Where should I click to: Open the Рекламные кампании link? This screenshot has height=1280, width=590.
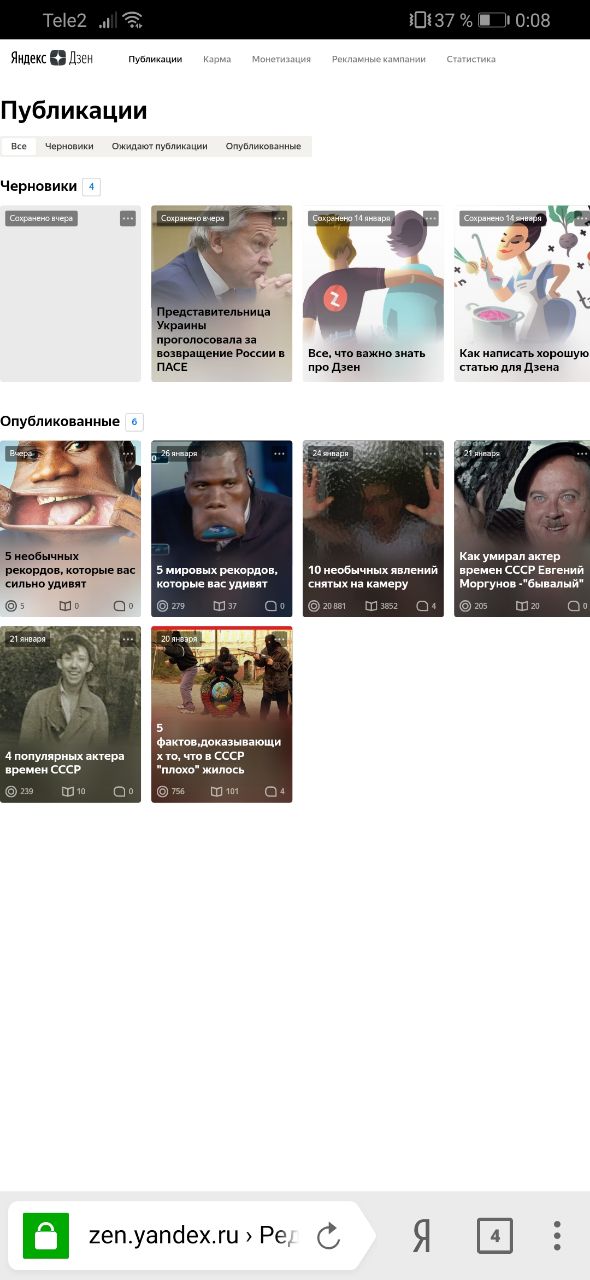[379, 59]
